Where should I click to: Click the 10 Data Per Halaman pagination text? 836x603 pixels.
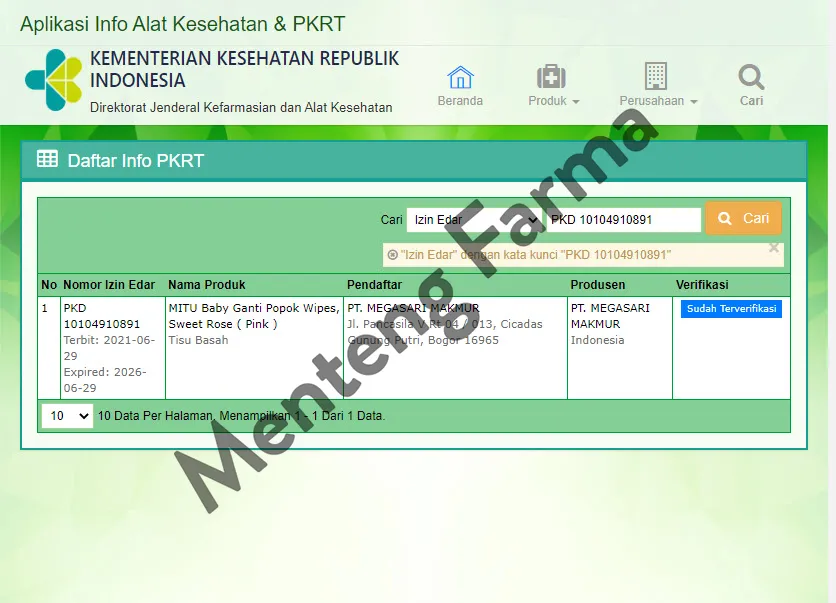tap(241, 416)
